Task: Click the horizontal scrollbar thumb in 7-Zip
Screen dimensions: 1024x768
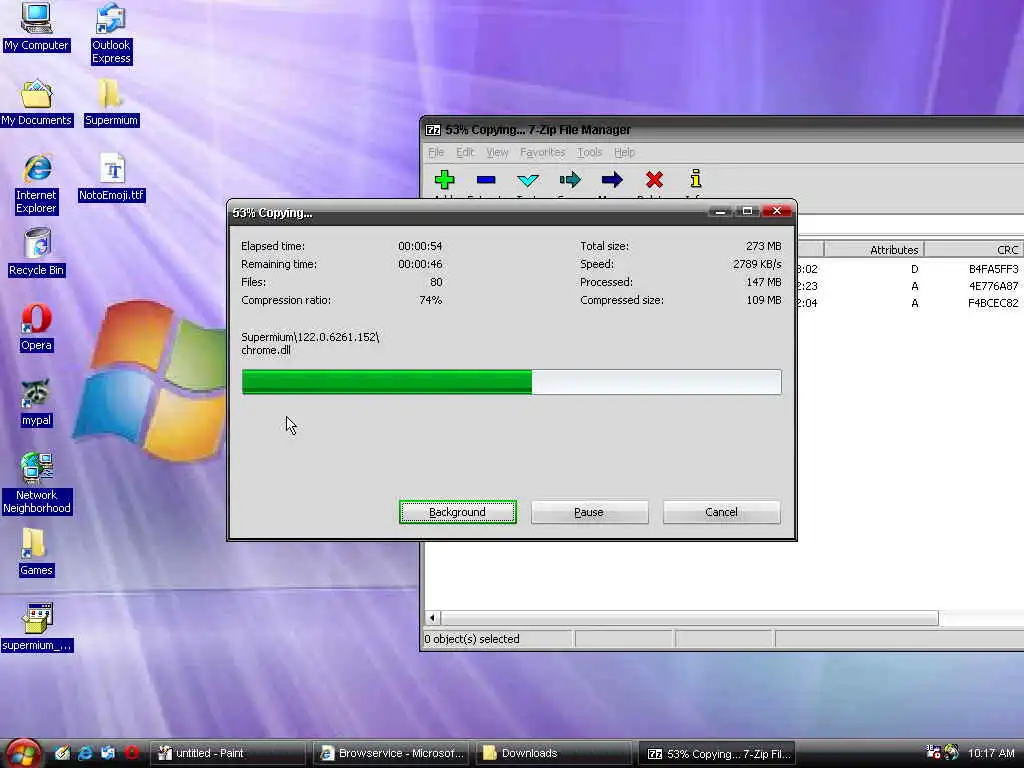Action: coord(690,617)
